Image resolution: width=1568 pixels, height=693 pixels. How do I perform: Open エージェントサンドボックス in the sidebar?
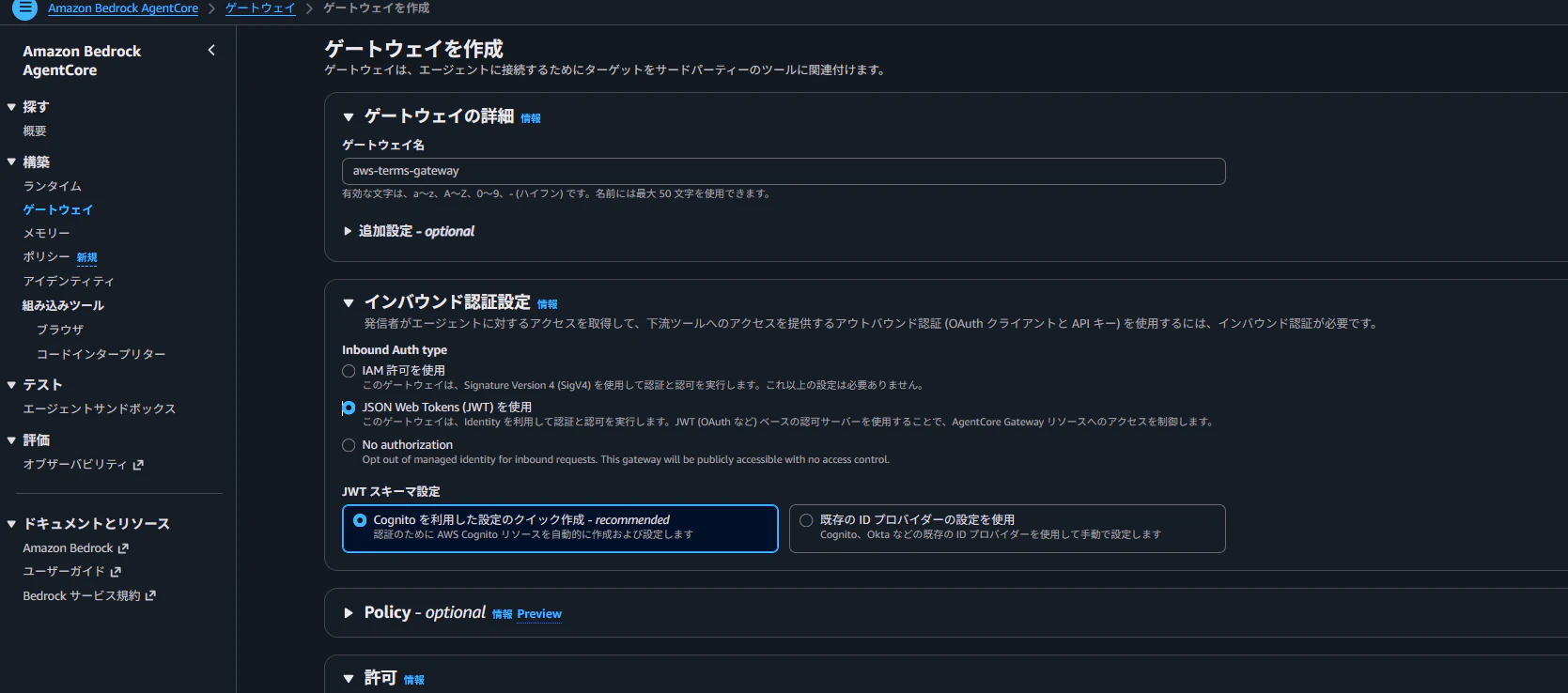pyautogui.click(x=100, y=409)
